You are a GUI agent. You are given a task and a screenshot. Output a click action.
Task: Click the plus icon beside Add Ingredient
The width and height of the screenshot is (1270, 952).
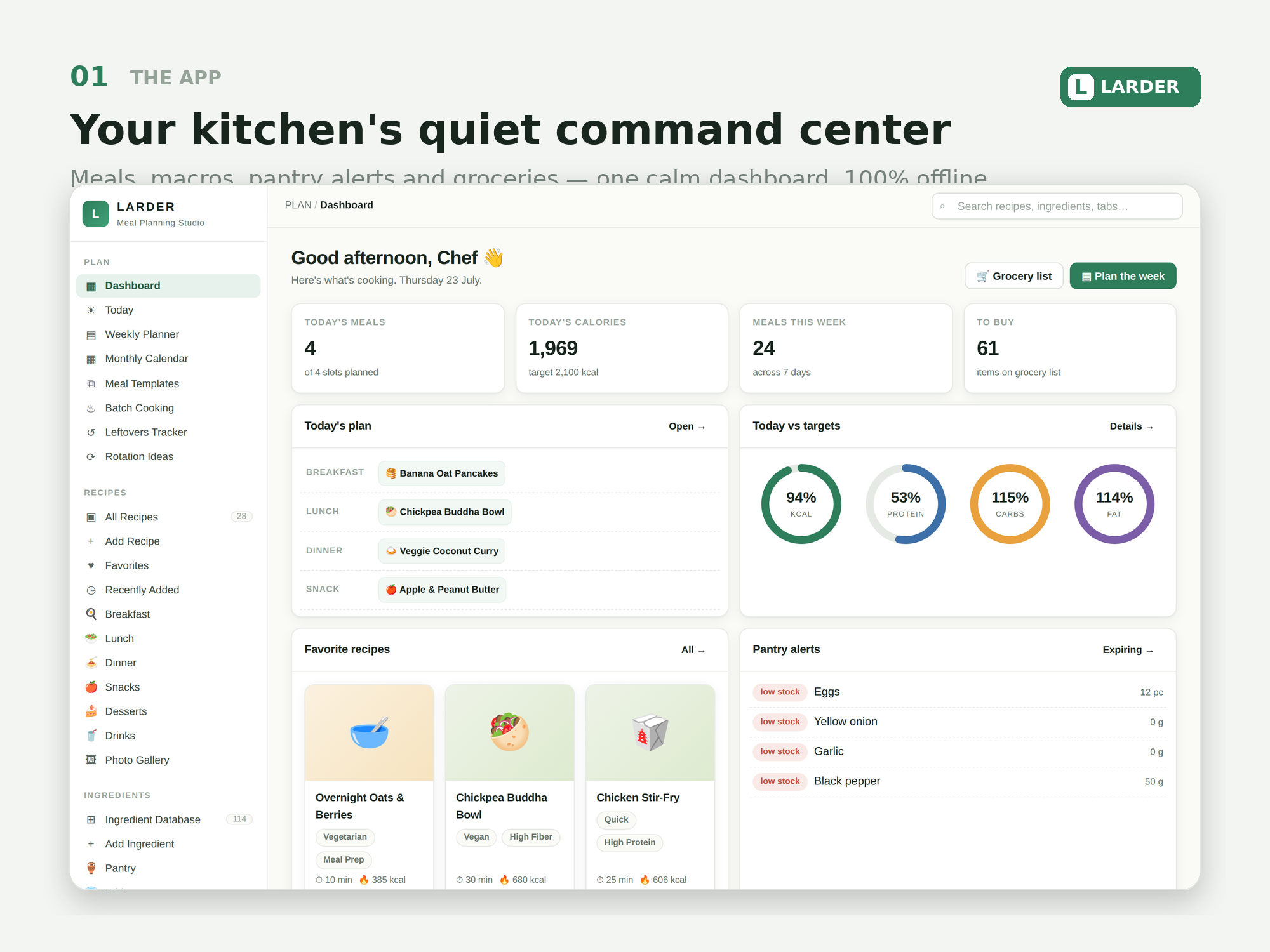pos(91,844)
